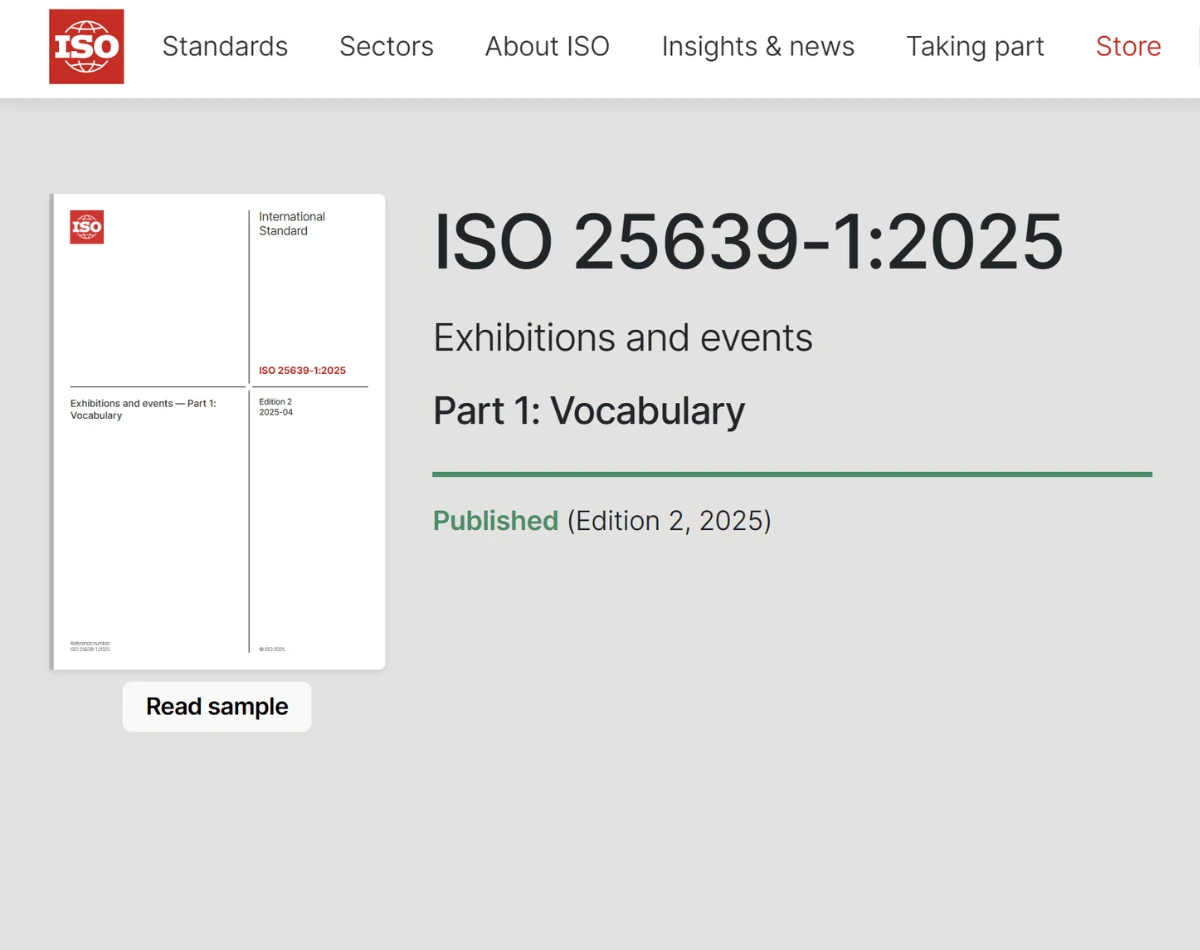Open the Sectors menu
The image size is (1200, 950).
click(386, 47)
